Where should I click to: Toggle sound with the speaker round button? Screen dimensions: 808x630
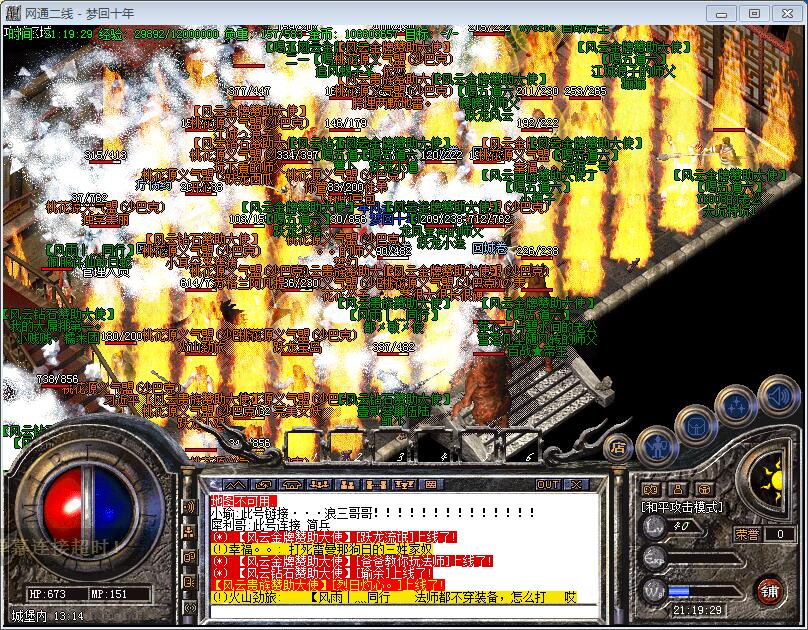click(x=778, y=396)
